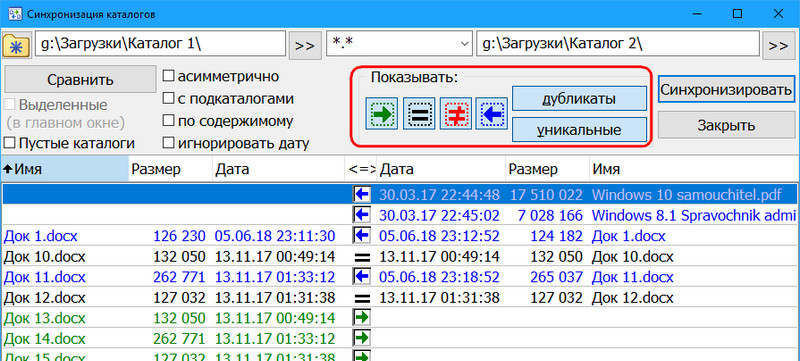Click date 05.06.18 23:11:30
The width and height of the screenshot is (800, 361).
coord(275,236)
